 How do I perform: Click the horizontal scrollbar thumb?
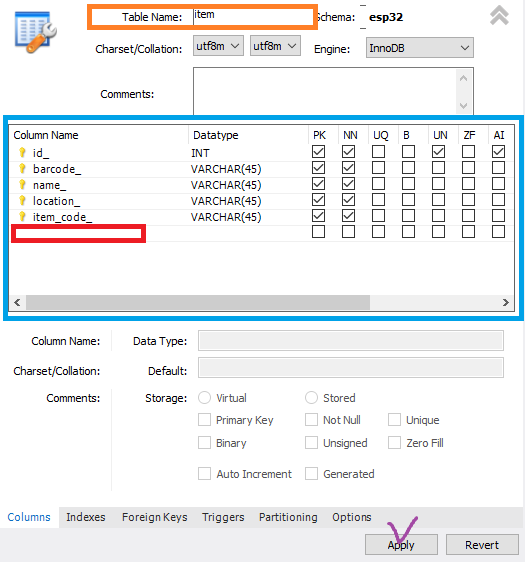pos(198,302)
